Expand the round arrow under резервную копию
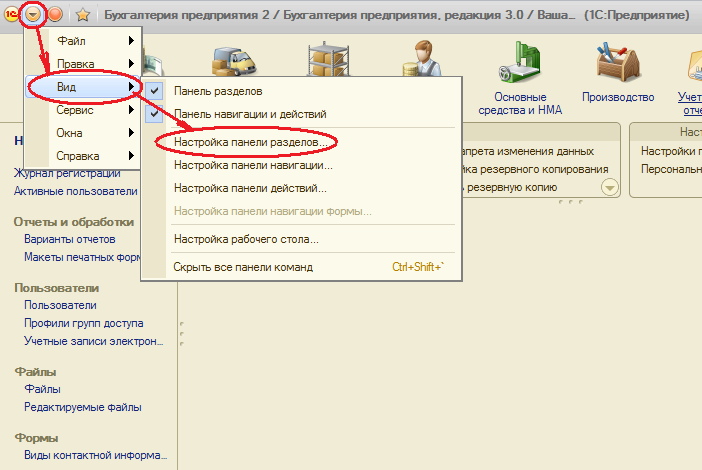The width and height of the screenshot is (702, 470). [x=609, y=187]
